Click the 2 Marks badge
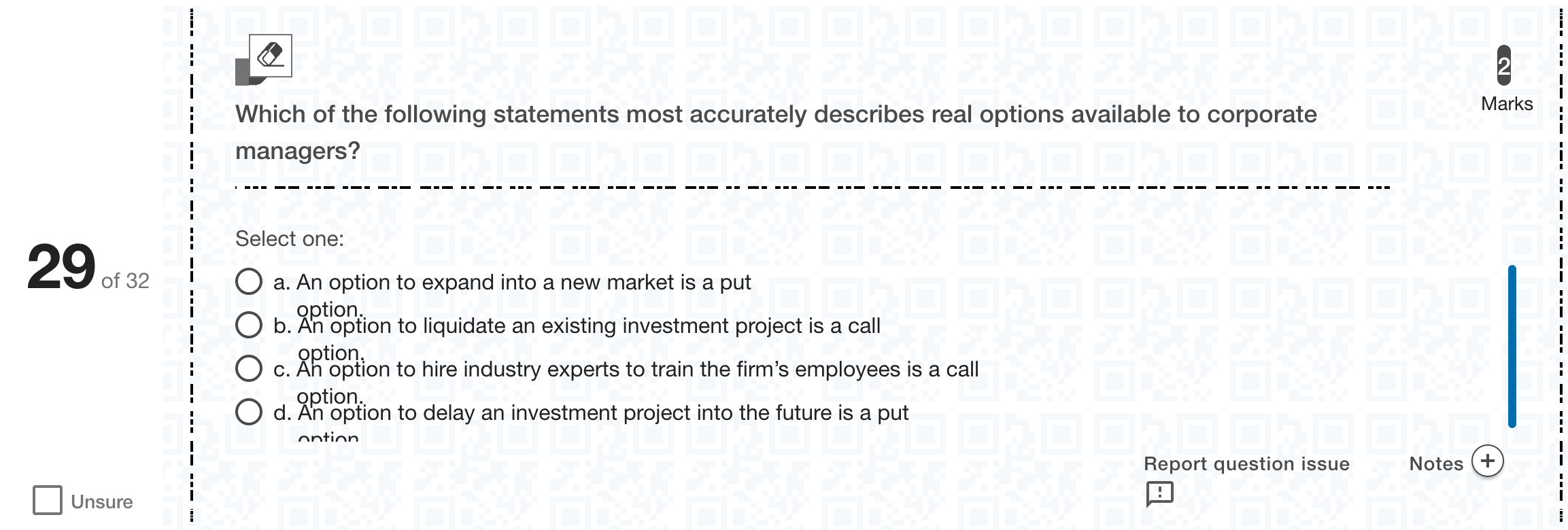The width and height of the screenshot is (1568, 530). click(x=1504, y=65)
